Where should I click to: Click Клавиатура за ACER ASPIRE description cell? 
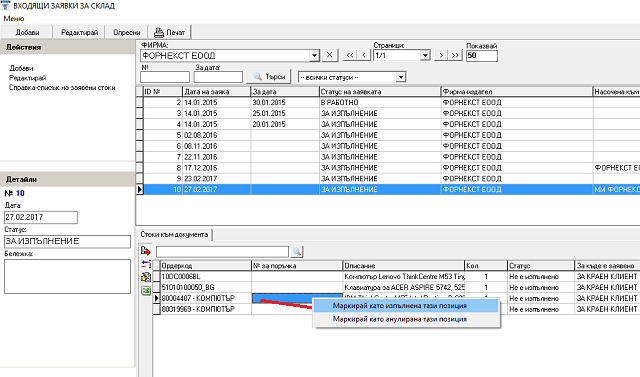(x=404, y=288)
